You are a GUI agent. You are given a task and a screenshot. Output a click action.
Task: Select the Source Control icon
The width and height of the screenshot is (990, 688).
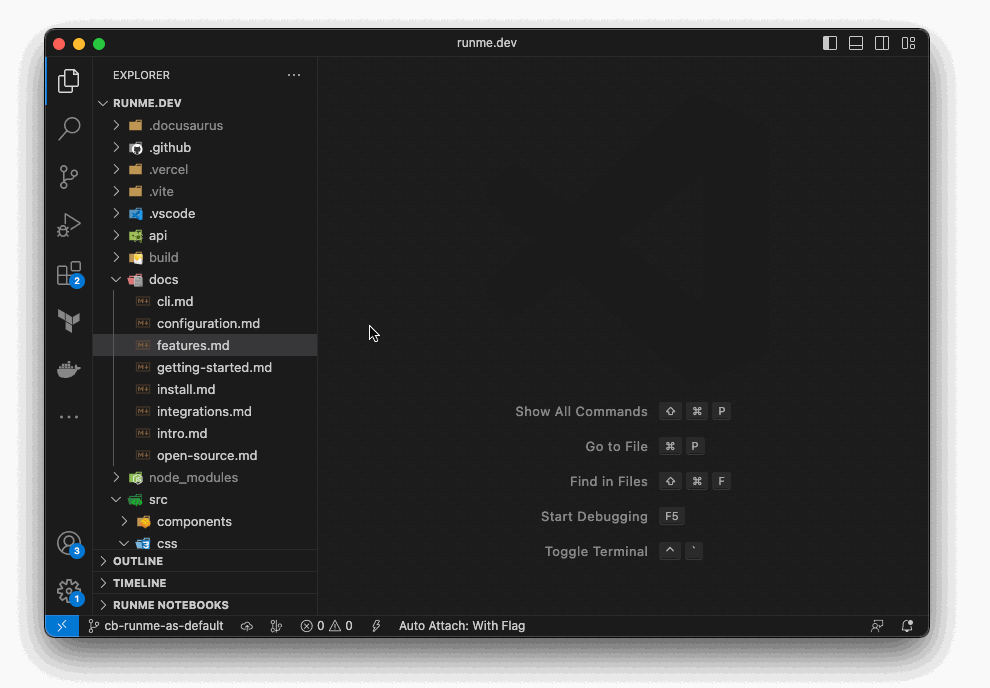[x=68, y=176]
